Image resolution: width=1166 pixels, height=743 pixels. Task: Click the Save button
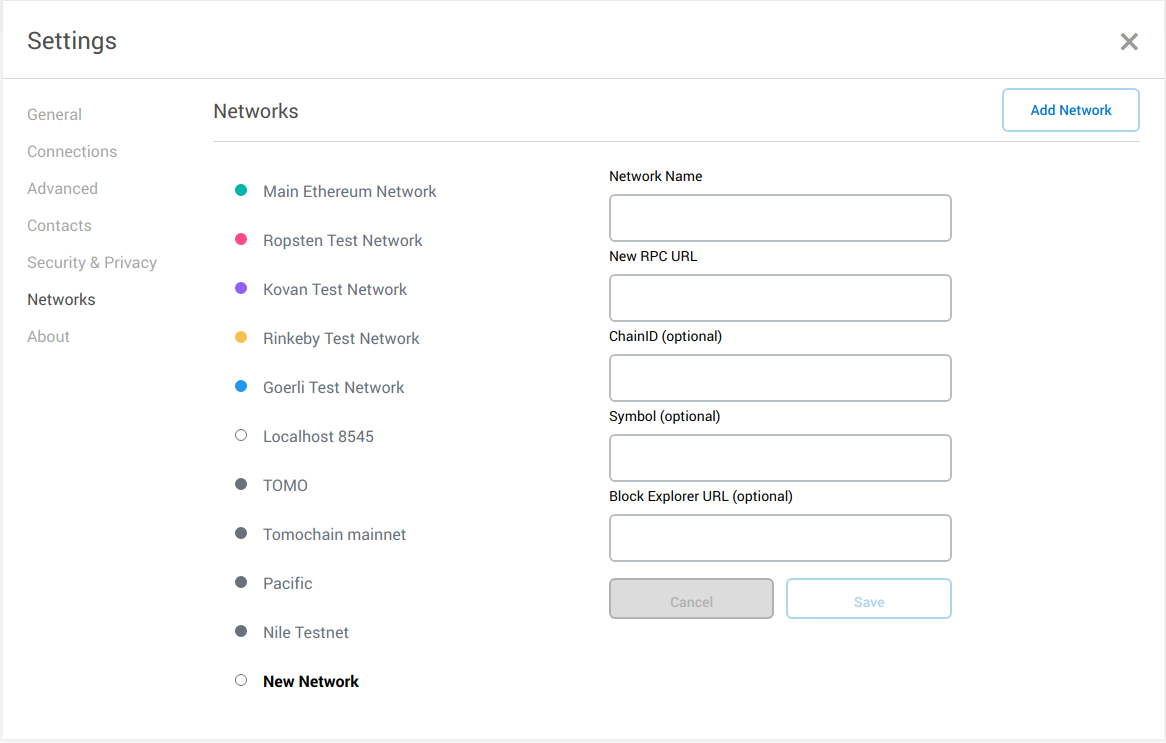click(868, 599)
